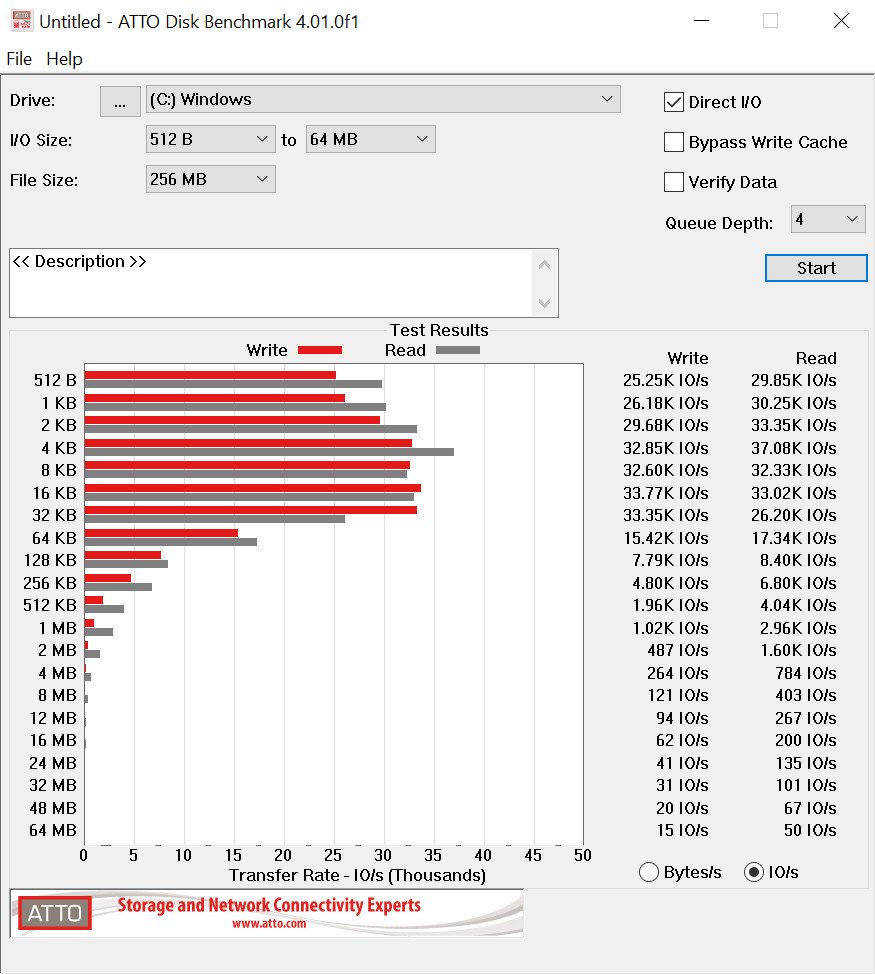Screen dimensions: 875x974
Task: Click the 64 MB row label in chart
Action: point(53,831)
